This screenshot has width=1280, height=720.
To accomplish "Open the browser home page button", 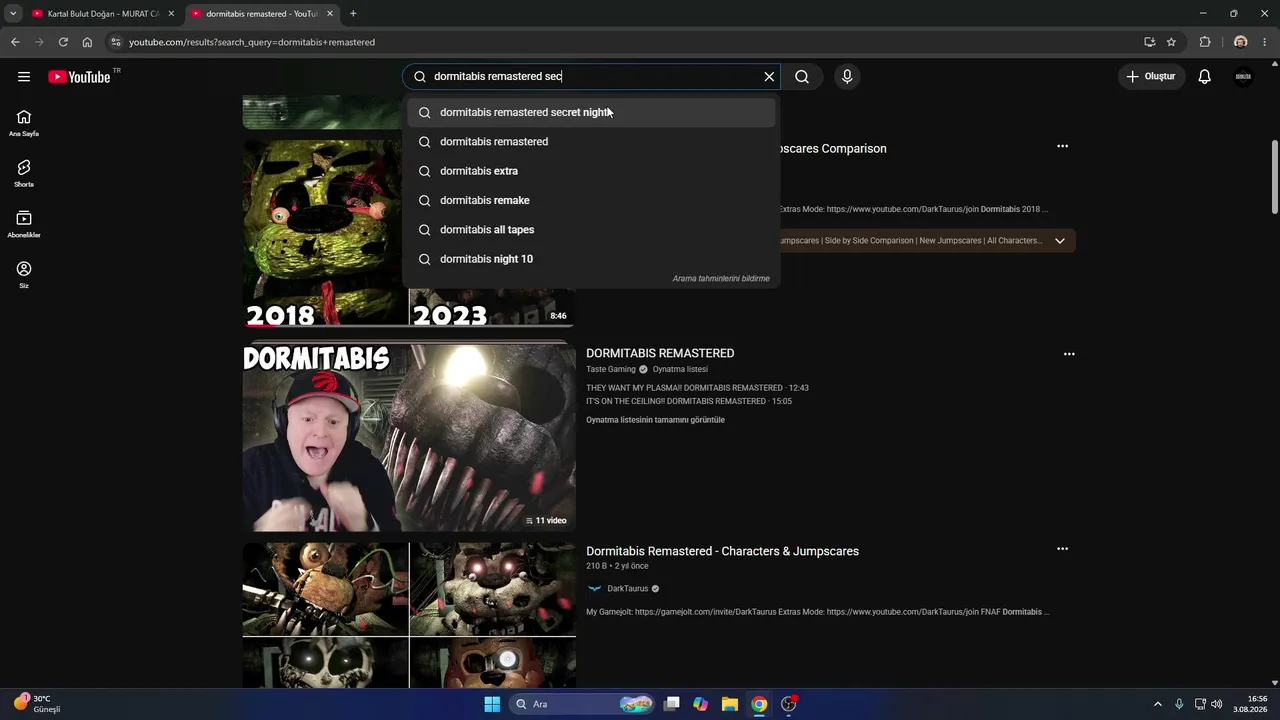I will (x=87, y=42).
